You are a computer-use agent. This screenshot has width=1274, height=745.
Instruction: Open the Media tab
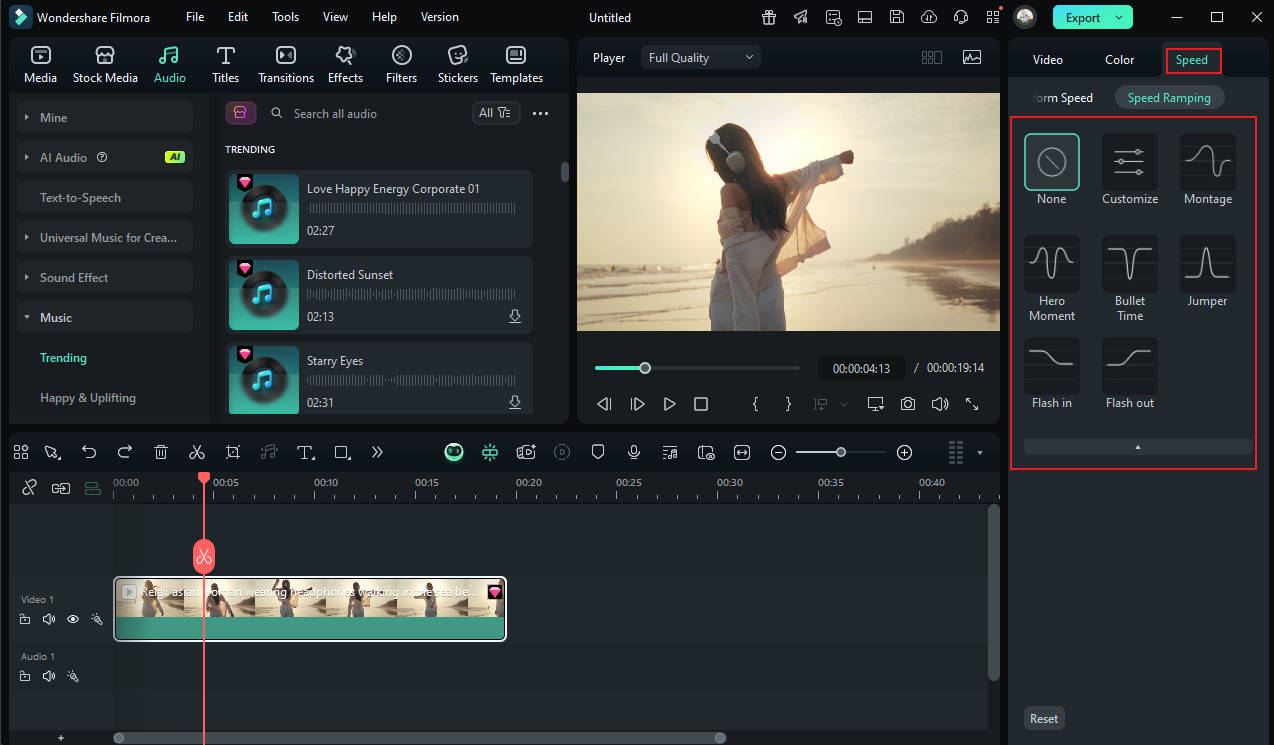pos(40,65)
